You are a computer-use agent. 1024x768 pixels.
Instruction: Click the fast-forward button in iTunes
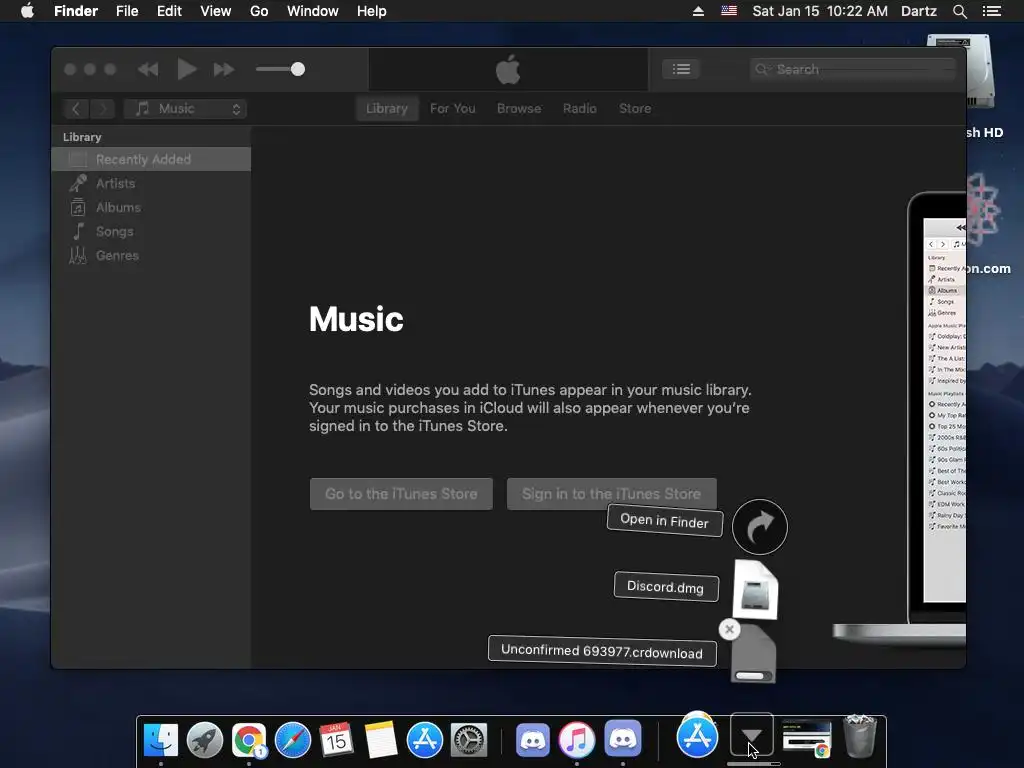pyautogui.click(x=224, y=69)
